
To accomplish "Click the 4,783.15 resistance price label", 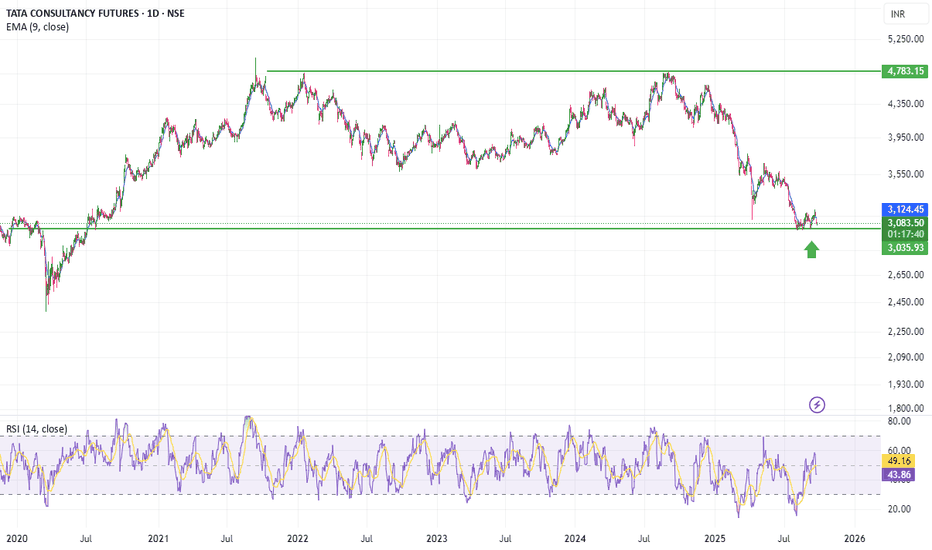I will [x=905, y=71].
